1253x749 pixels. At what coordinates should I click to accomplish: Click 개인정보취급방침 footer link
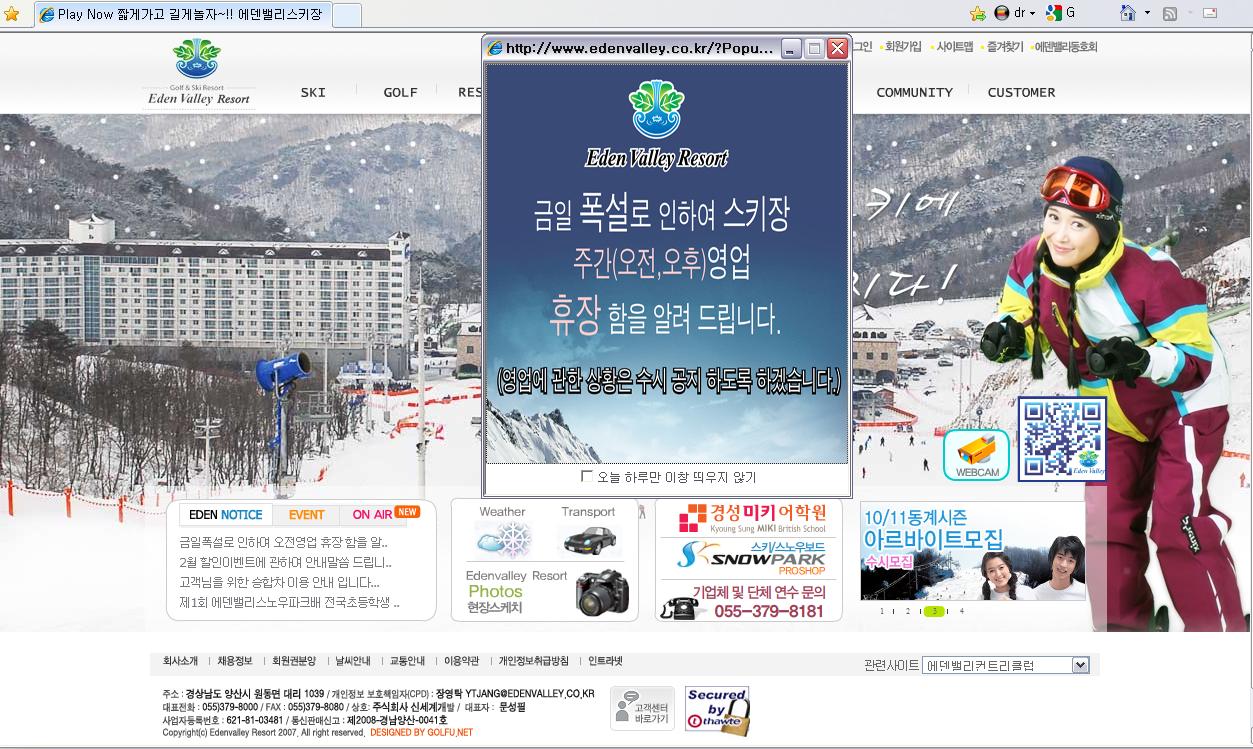pos(534,661)
